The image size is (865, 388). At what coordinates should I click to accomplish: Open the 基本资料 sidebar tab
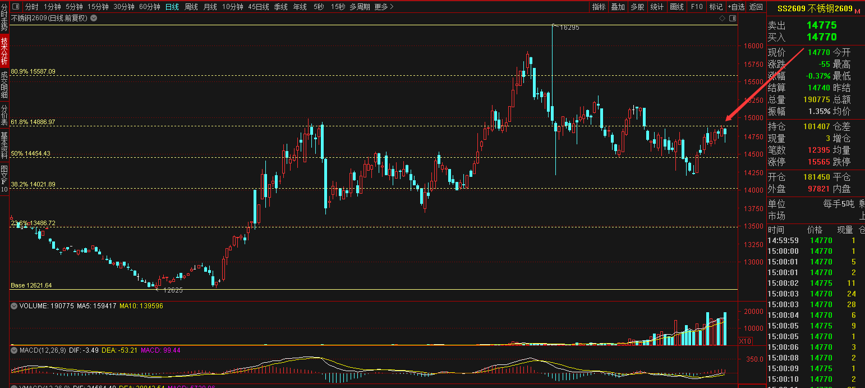point(4,146)
